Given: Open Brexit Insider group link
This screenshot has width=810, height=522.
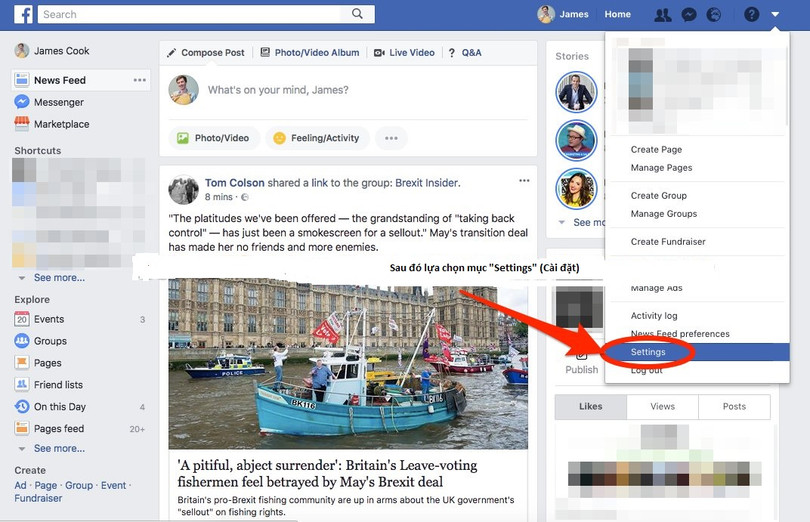Looking at the screenshot, I should point(427,182).
